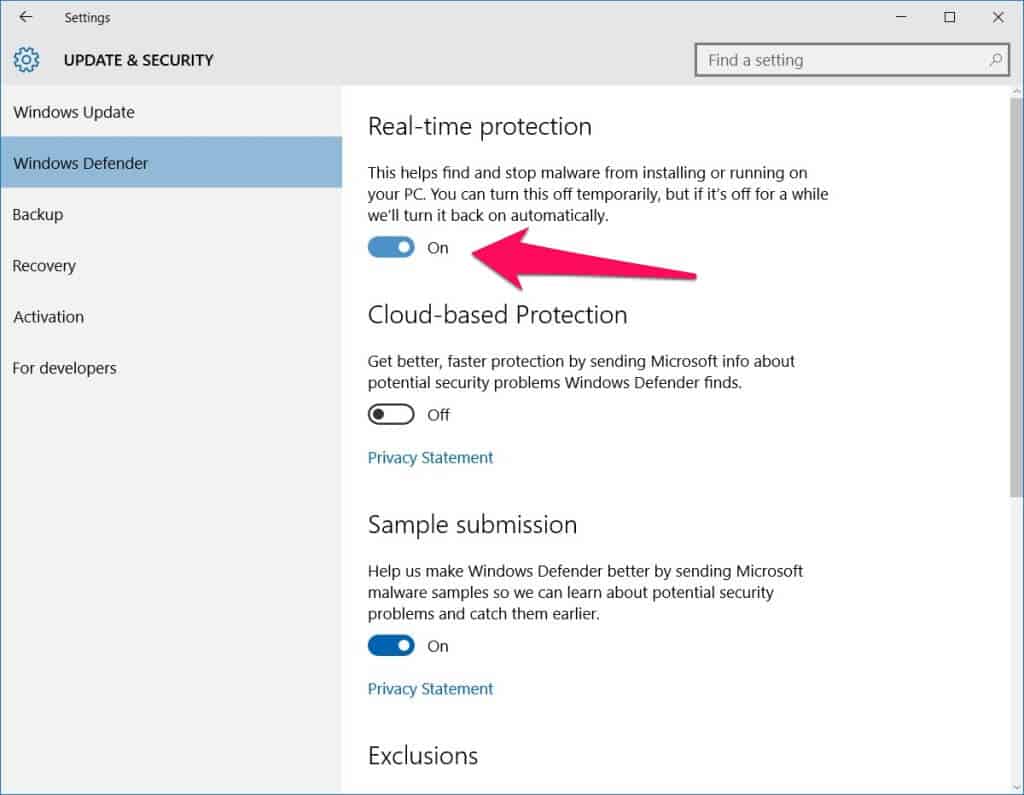The height and width of the screenshot is (795, 1024).
Task: Open Privacy Statement under Sample submission
Action: coord(430,689)
